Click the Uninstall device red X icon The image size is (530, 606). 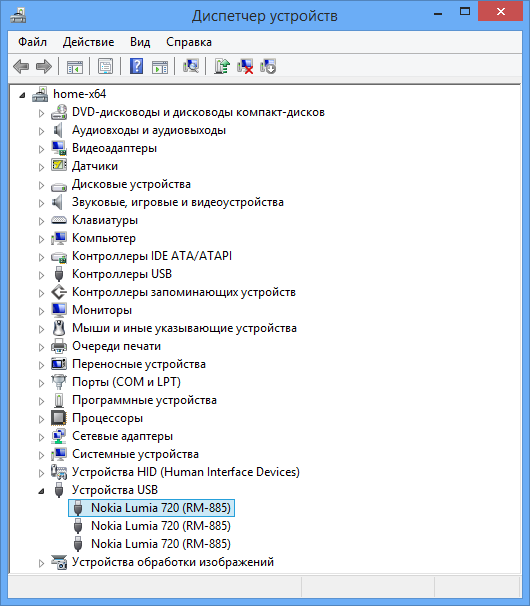pyautogui.click(x=245, y=66)
